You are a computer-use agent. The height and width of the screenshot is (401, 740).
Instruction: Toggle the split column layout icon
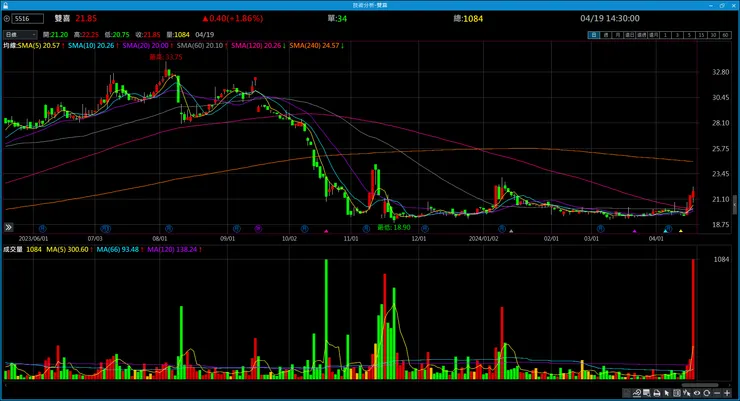677,393
